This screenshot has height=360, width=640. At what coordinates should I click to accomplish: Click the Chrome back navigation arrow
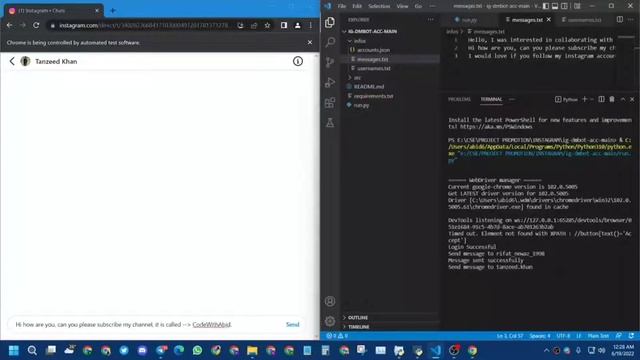10,25
